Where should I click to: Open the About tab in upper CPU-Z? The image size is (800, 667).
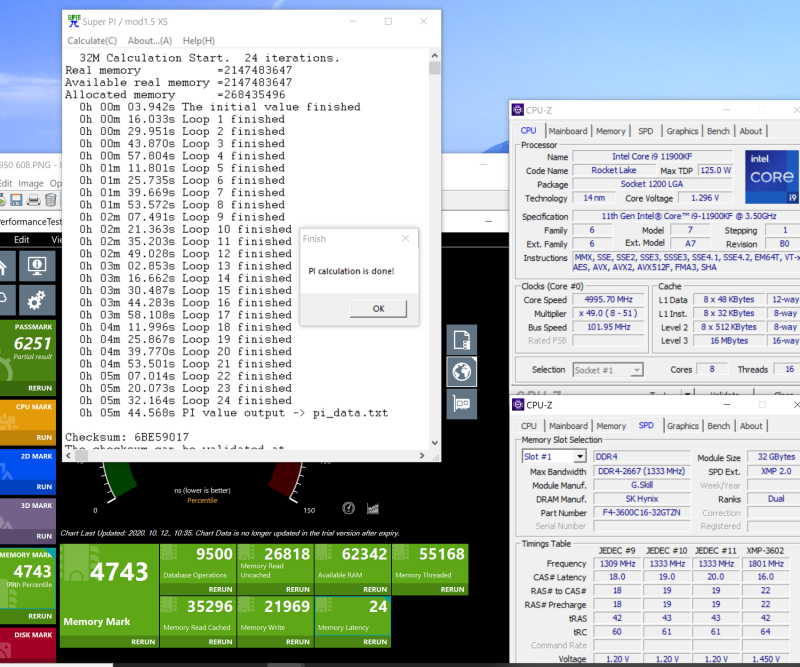[x=751, y=131]
